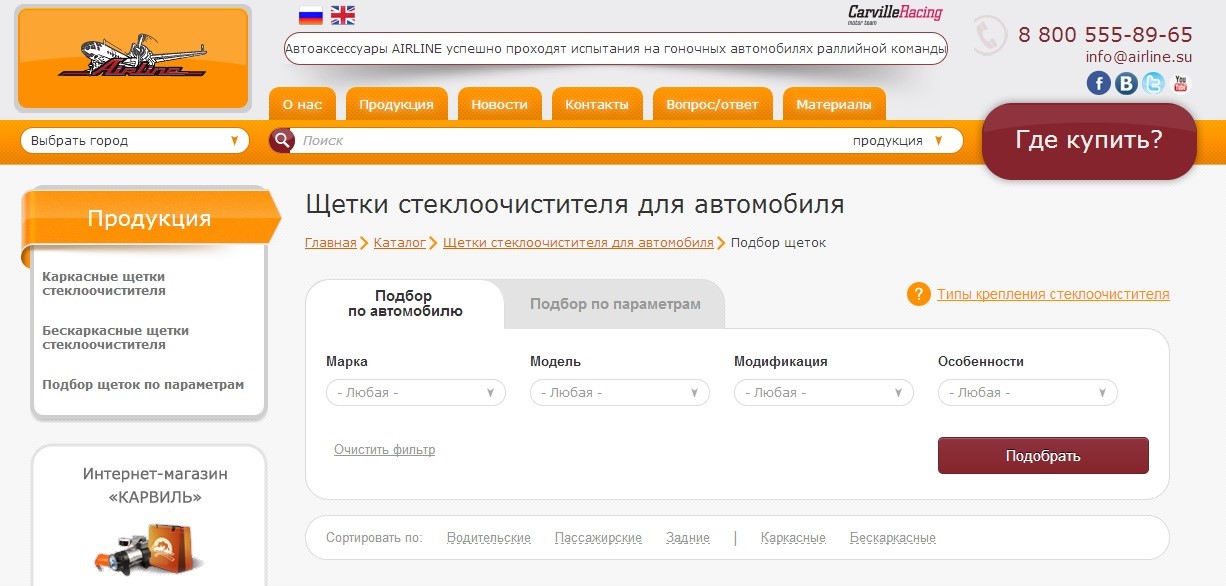Click the Очистить фильтр link
The height and width of the screenshot is (586, 1226).
click(384, 450)
